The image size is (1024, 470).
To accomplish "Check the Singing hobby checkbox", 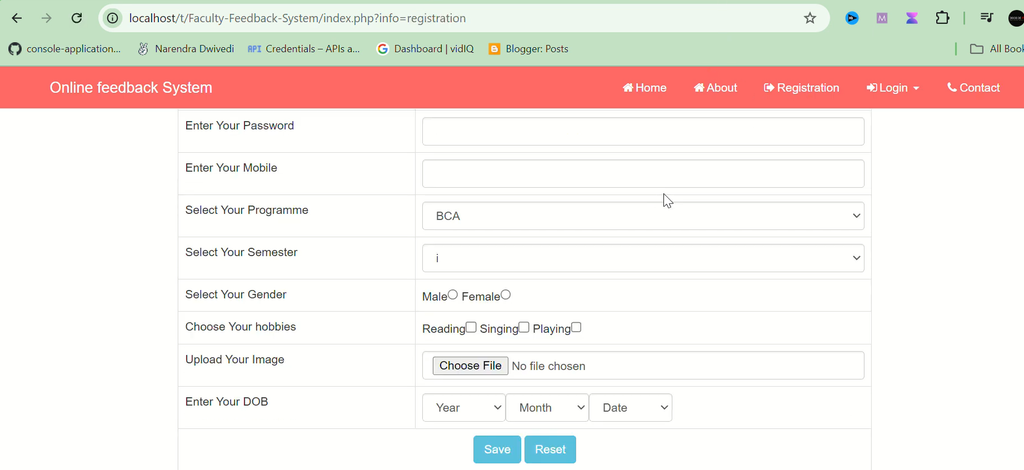I will point(524,327).
